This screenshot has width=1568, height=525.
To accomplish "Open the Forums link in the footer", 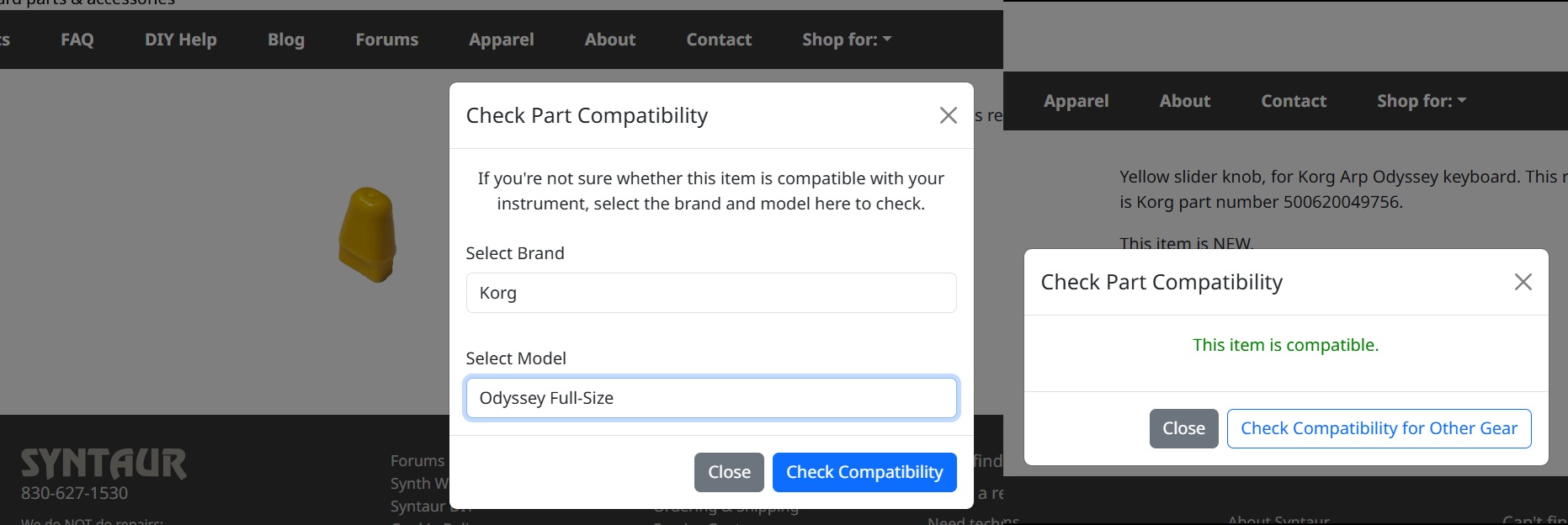I will click(417, 460).
